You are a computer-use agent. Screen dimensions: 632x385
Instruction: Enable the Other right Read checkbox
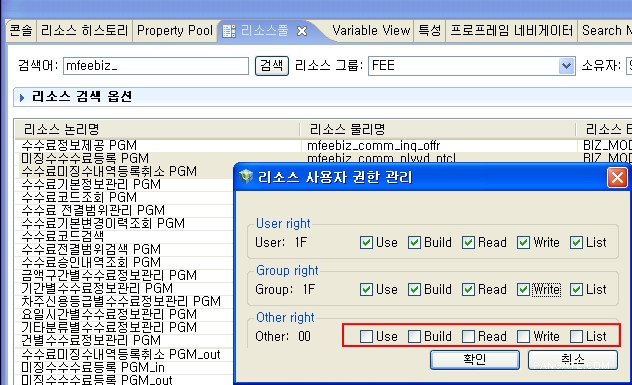468,337
